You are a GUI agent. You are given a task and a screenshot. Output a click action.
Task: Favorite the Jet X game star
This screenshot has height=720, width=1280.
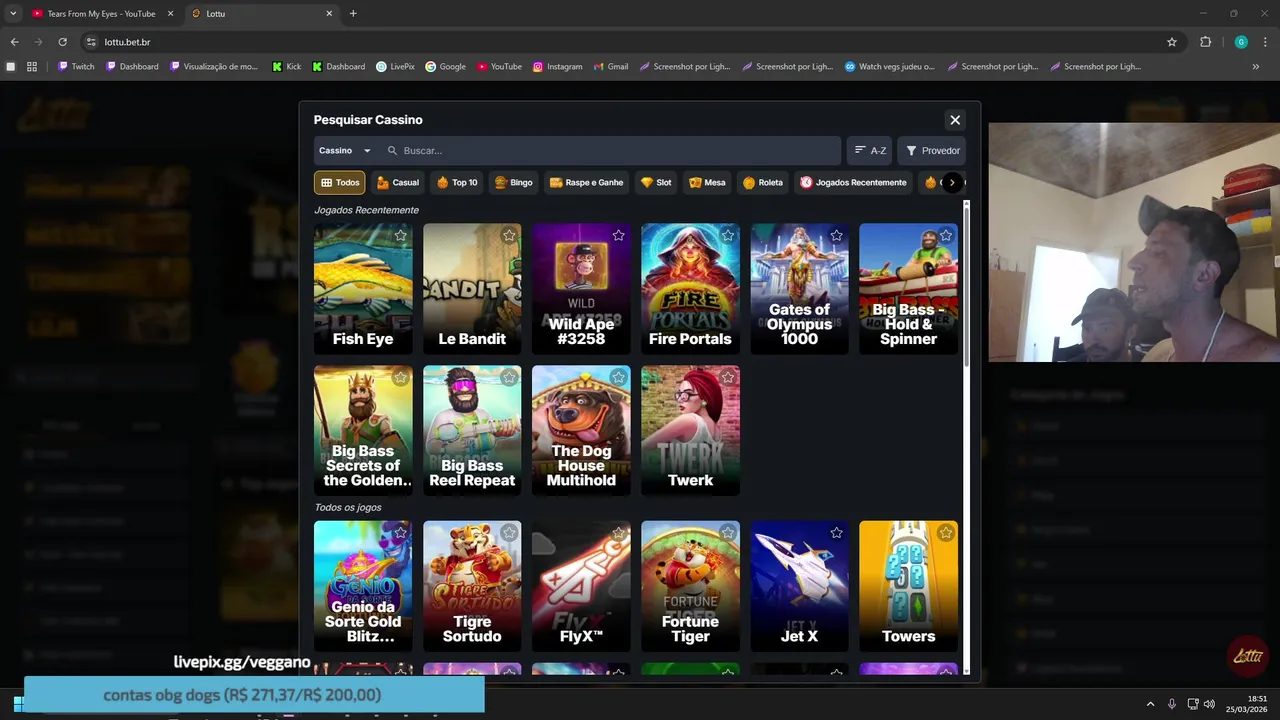(x=837, y=533)
